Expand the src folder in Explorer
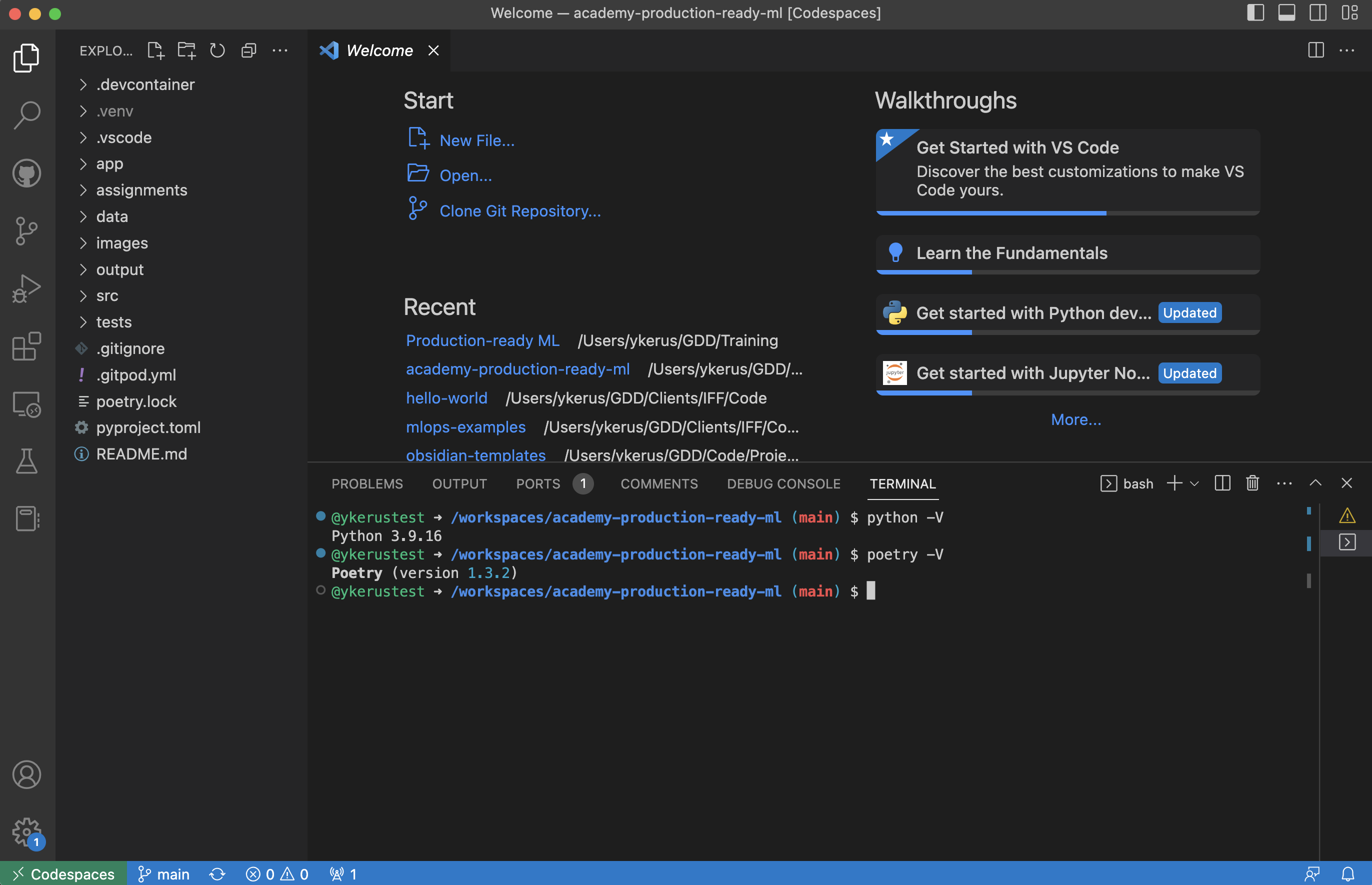The image size is (1372, 885). point(107,296)
